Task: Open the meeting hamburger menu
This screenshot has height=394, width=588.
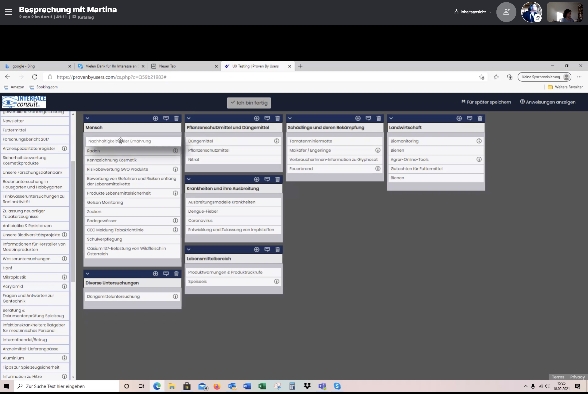Action: (8, 12)
